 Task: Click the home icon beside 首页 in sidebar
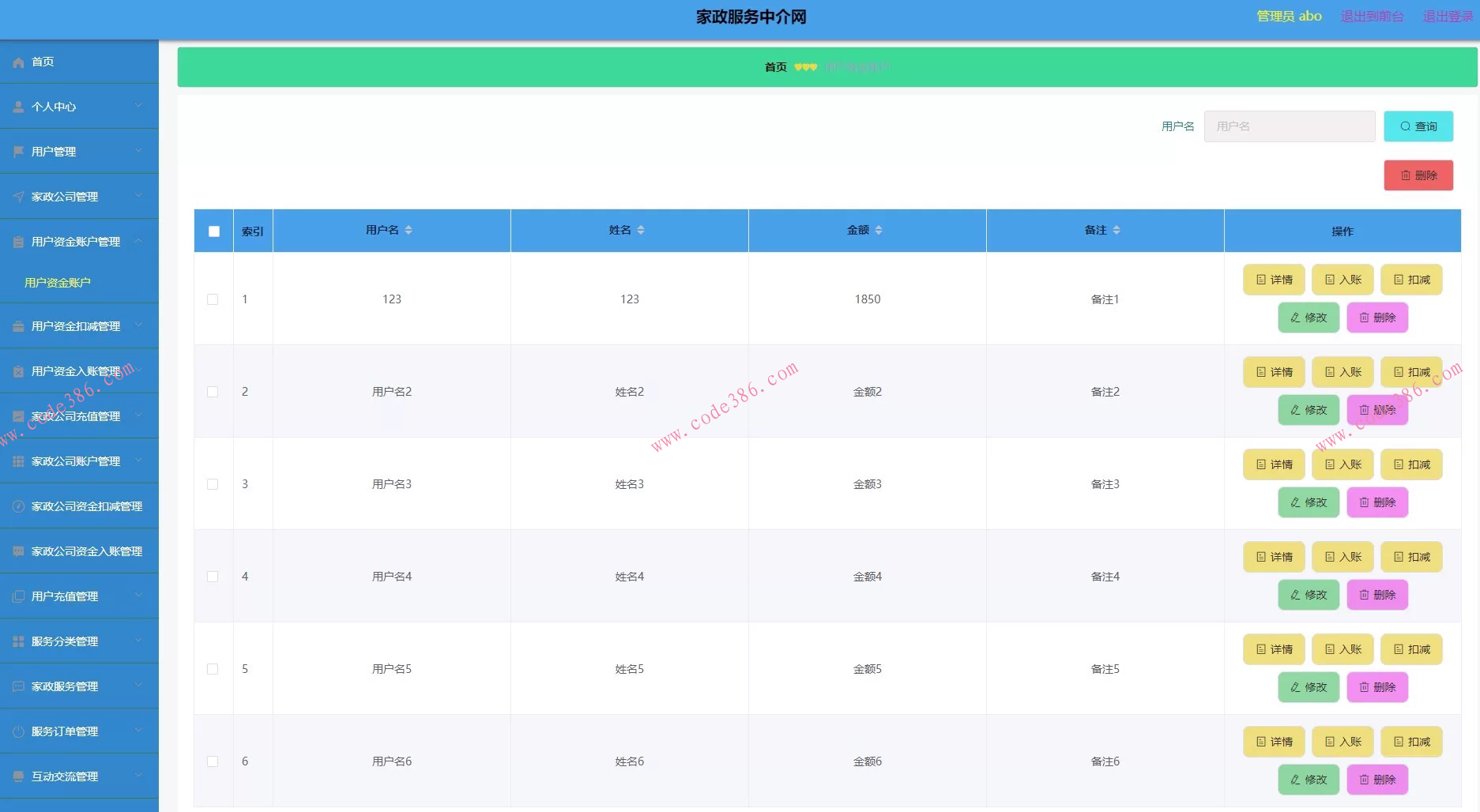[18, 62]
